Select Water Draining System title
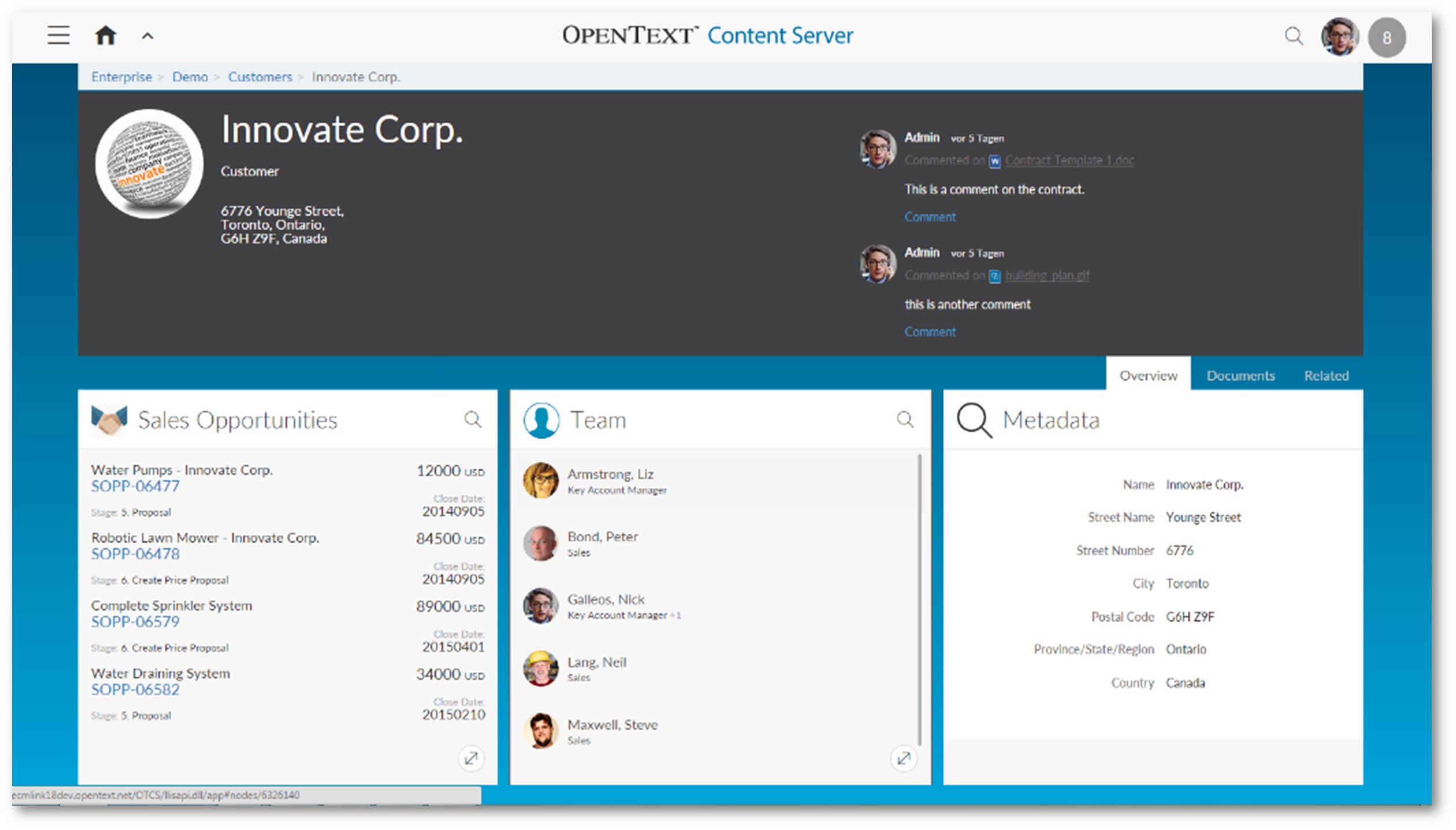This screenshot has width=1456, height=830. [160, 673]
